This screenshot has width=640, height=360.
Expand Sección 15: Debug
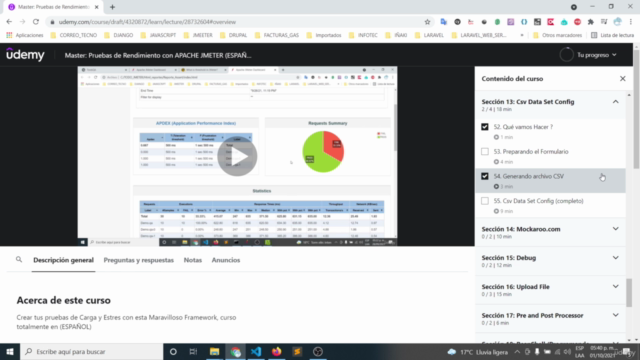pos(616,258)
